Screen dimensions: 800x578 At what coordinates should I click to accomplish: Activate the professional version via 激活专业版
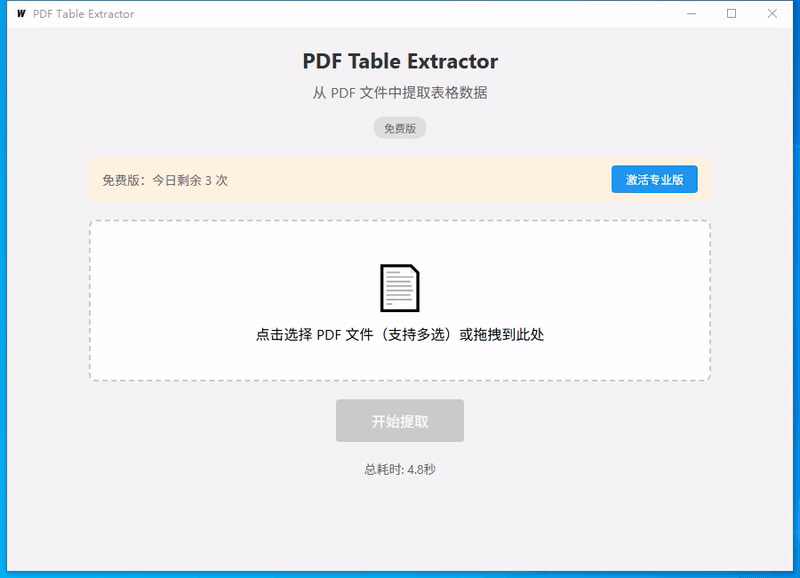click(654, 180)
